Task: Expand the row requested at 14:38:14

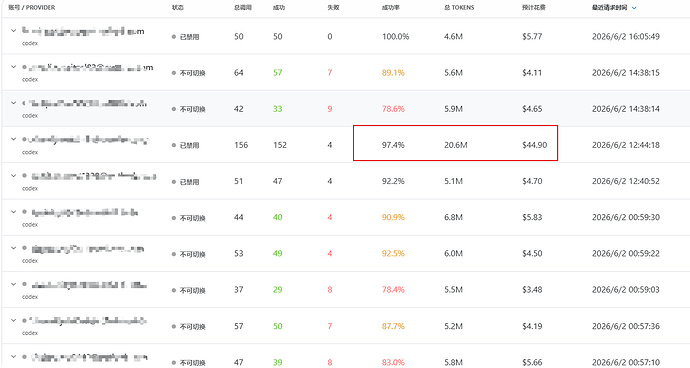Action: tap(13, 103)
